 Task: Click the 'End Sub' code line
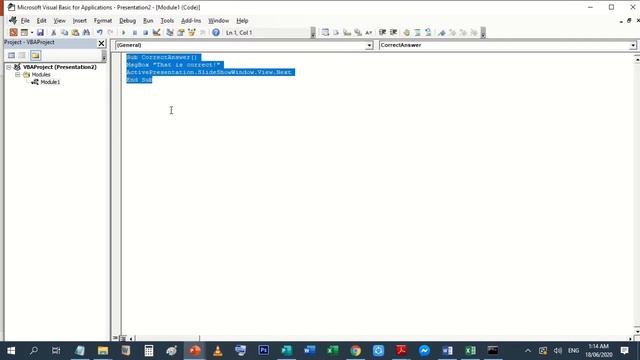pos(139,80)
